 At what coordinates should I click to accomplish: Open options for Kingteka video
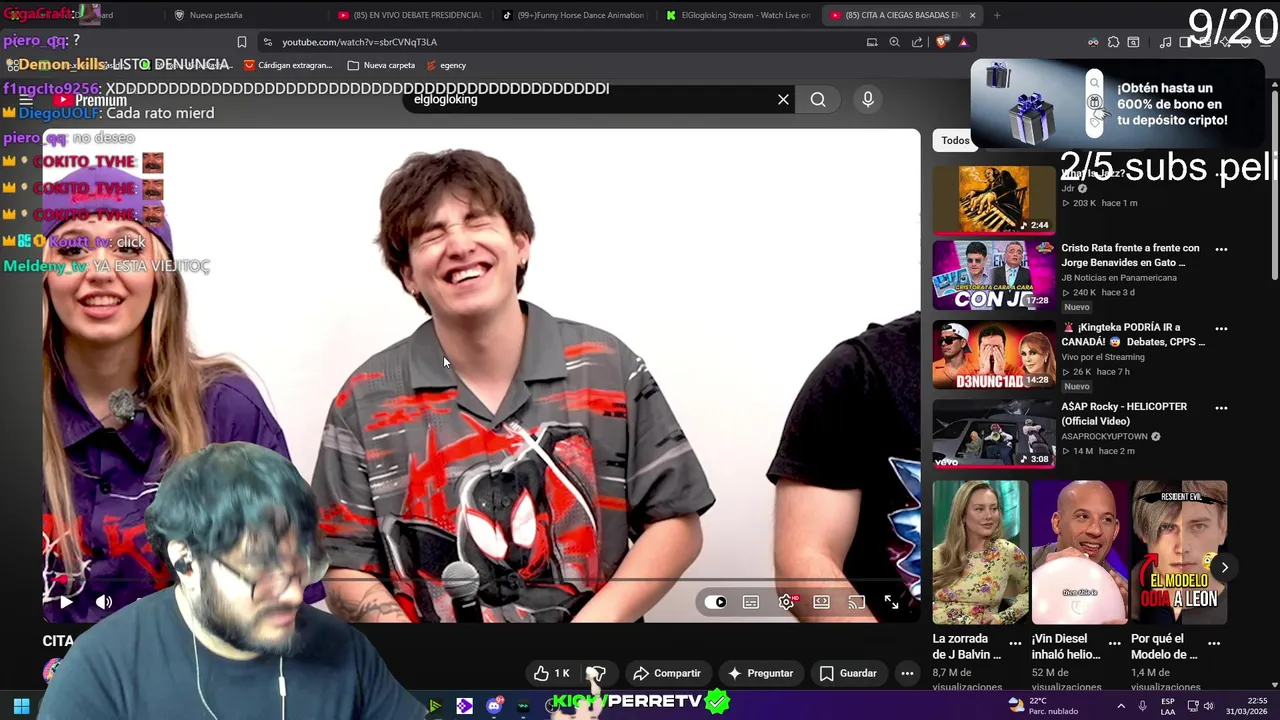point(1221,328)
